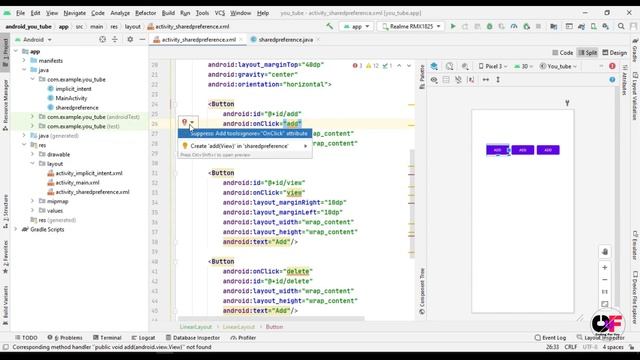
Task: Switch to Design view mode
Action: pos(615,53)
